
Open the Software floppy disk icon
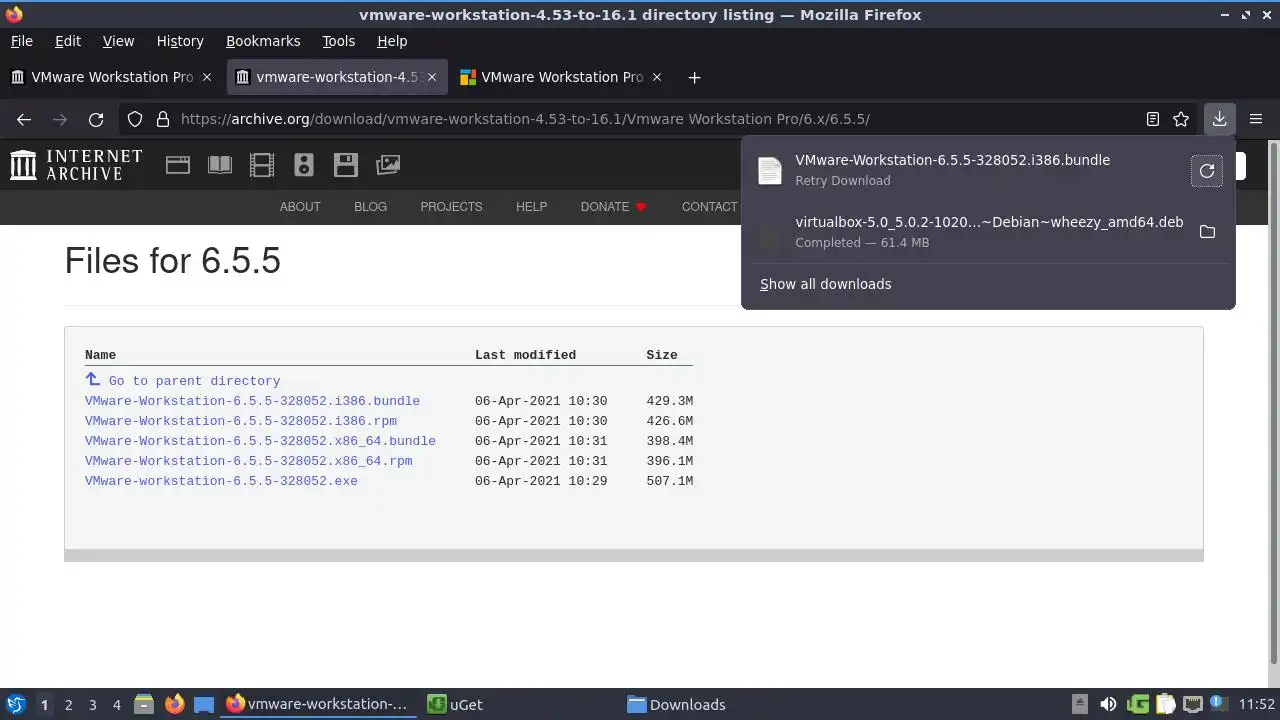pyautogui.click(x=346, y=165)
